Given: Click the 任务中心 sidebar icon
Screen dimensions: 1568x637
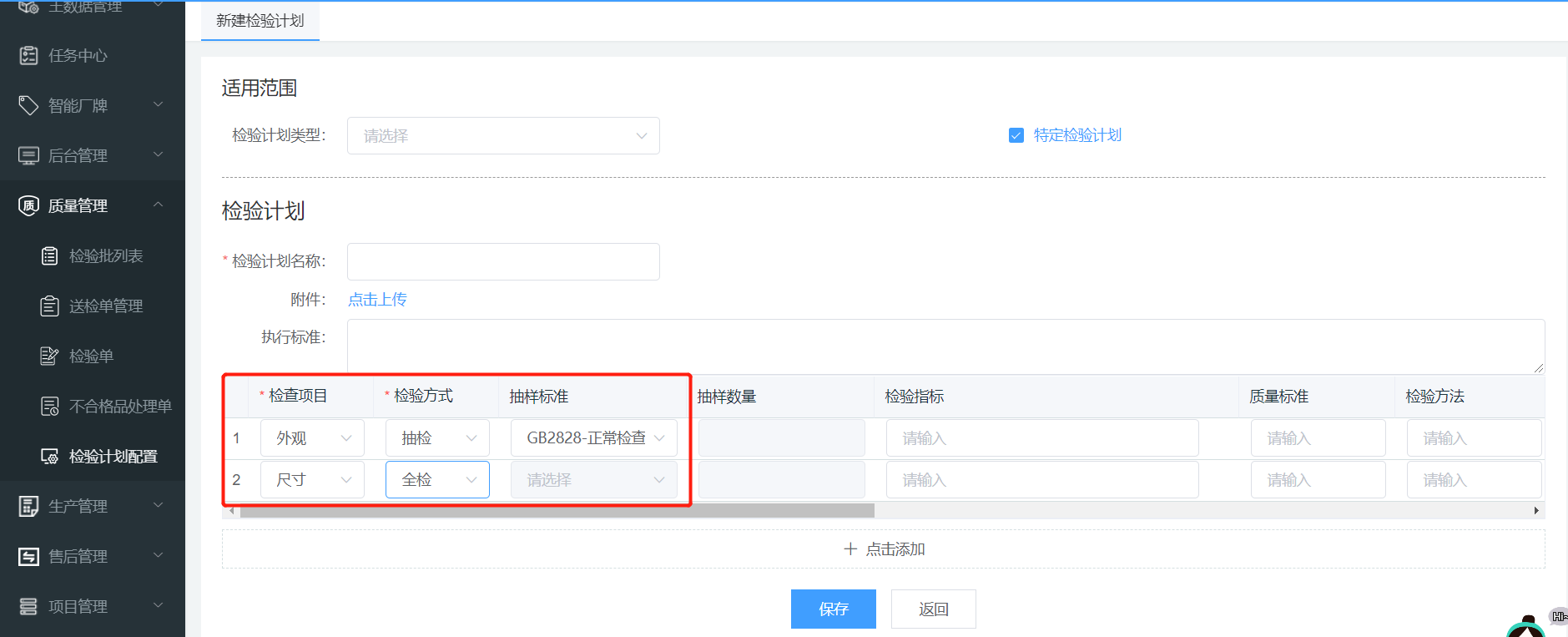Looking at the screenshot, I should pyautogui.click(x=28, y=56).
